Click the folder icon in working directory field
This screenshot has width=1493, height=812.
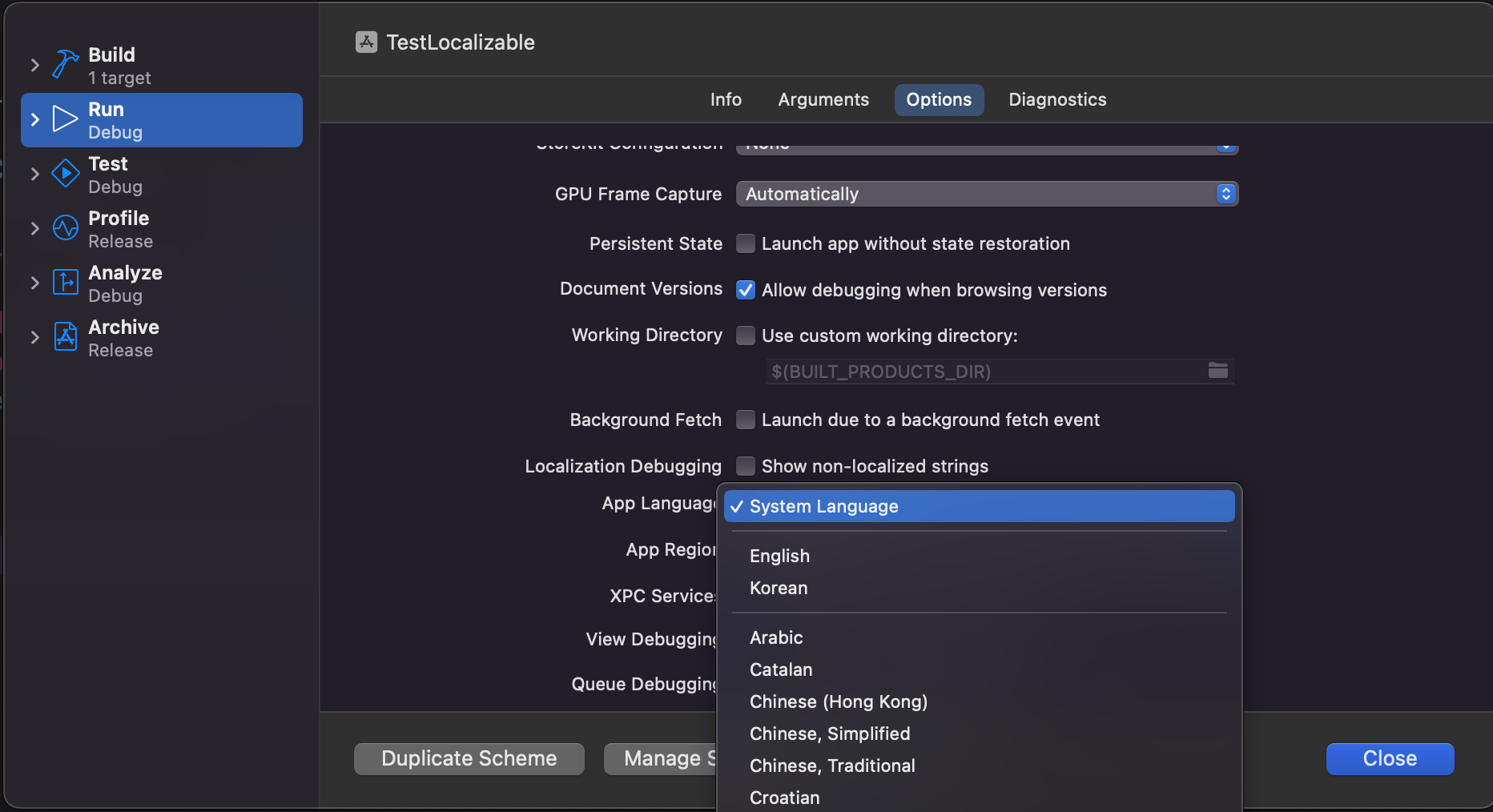[1217, 370]
